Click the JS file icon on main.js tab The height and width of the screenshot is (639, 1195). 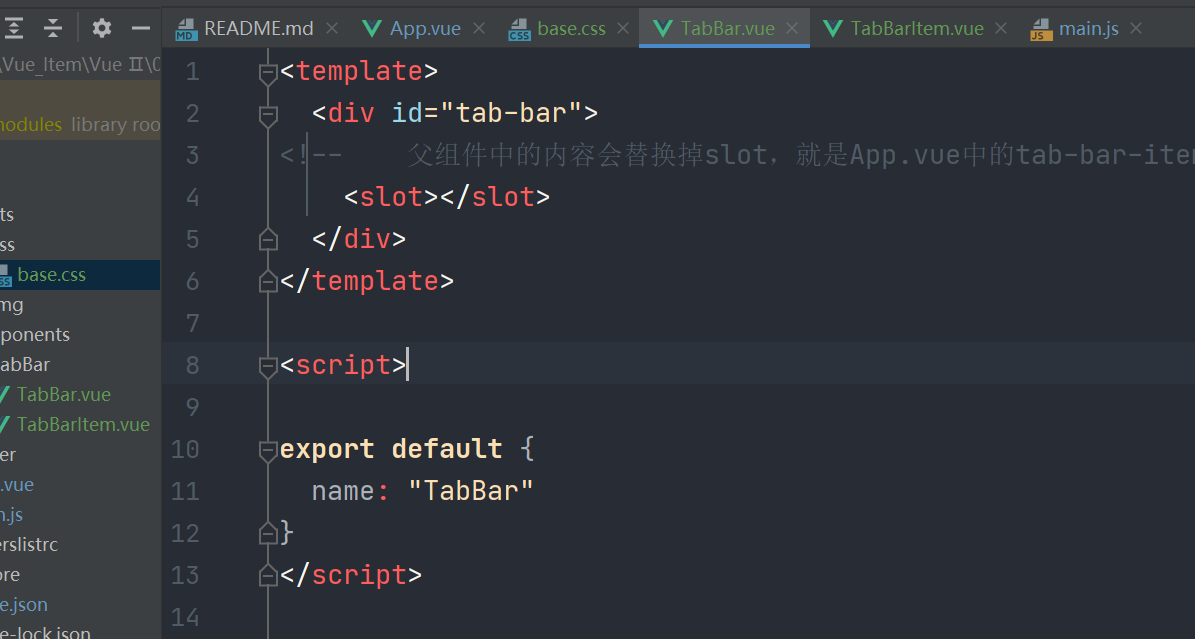(x=1041, y=30)
